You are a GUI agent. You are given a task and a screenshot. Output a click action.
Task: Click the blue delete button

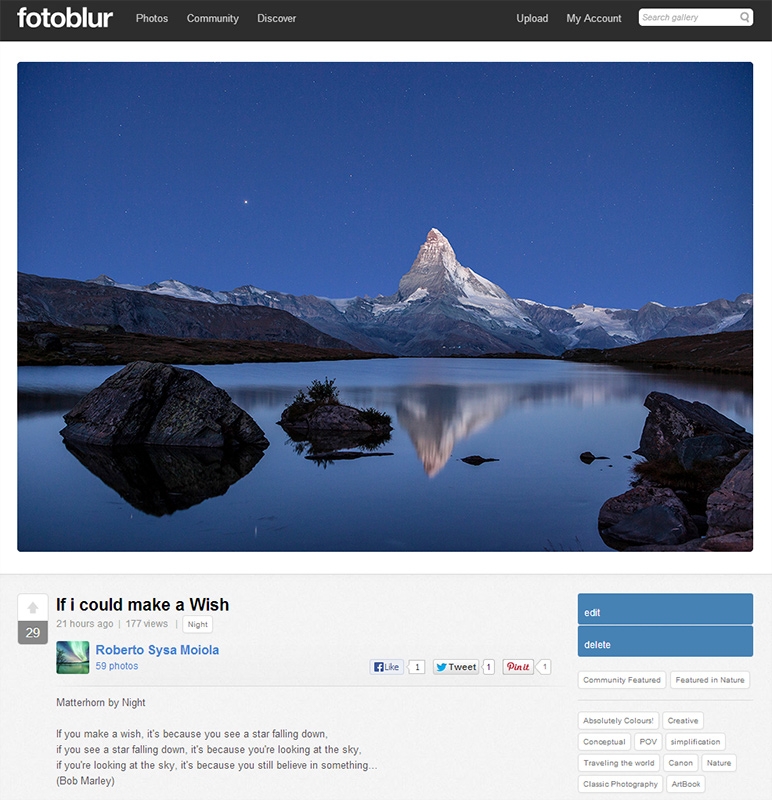[x=665, y=641]
